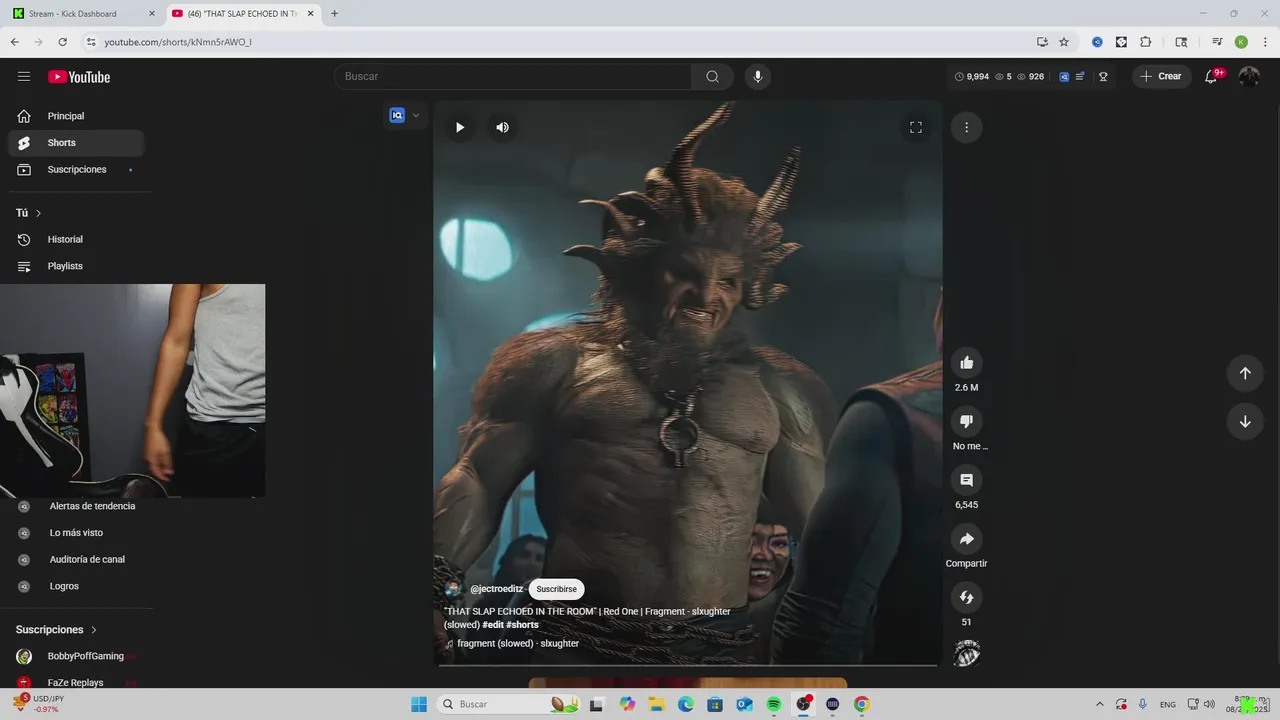Open Principal in the sidebar
This screenshot has height=720, width=1280.
[76, 116]
